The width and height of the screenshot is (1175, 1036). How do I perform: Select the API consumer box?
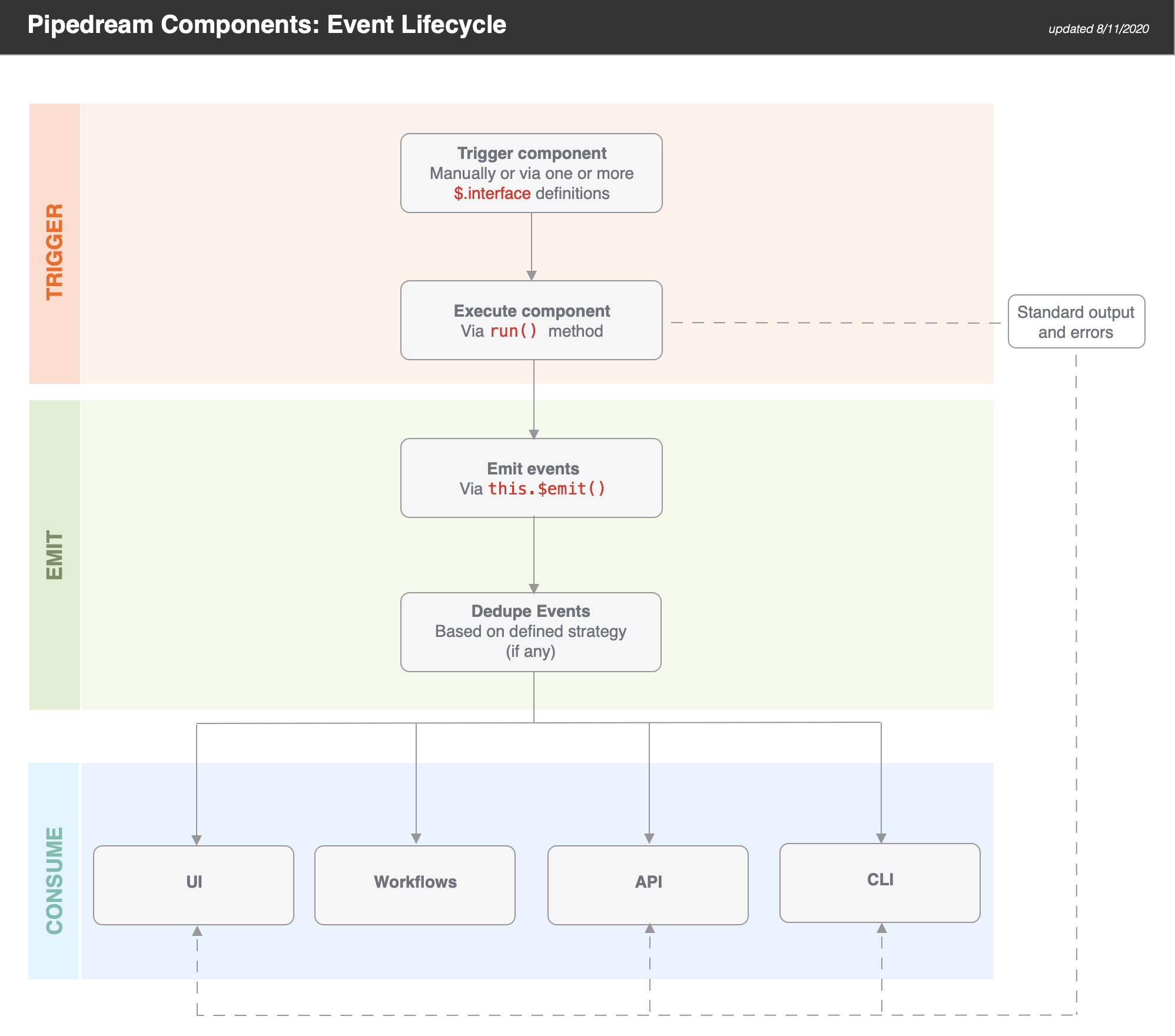[648, 885]
